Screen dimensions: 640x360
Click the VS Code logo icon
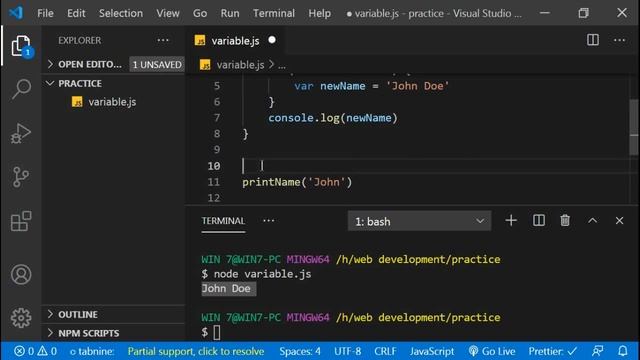coord(16,13)
